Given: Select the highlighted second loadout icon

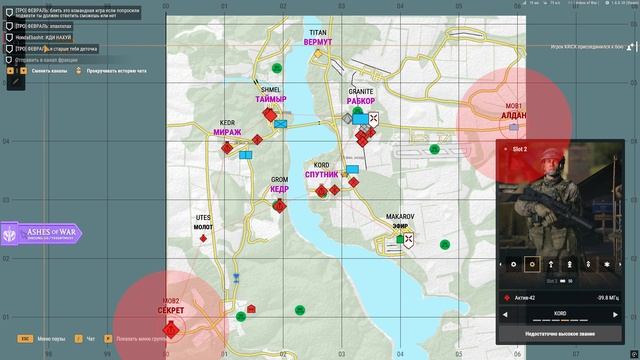Looking at the screenshot, I should click(x=532, y=264).
